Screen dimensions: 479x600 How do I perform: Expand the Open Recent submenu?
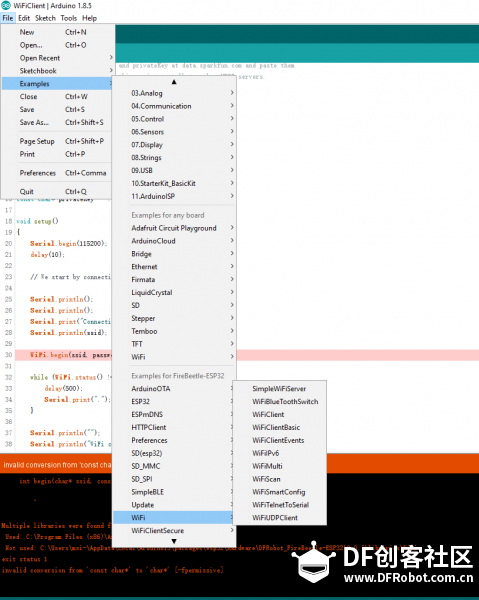point(57,58)
